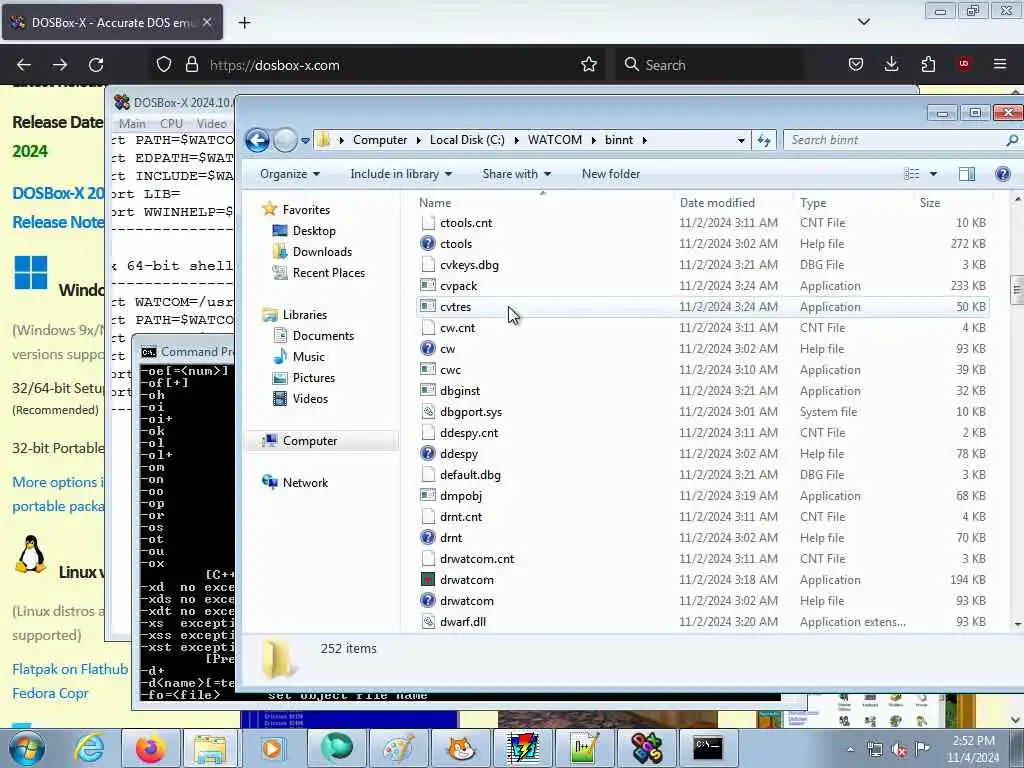This screenshot has width=1024, height=768.
Task: Click the Firefox taskbar icon
Action: pos(150,748)
